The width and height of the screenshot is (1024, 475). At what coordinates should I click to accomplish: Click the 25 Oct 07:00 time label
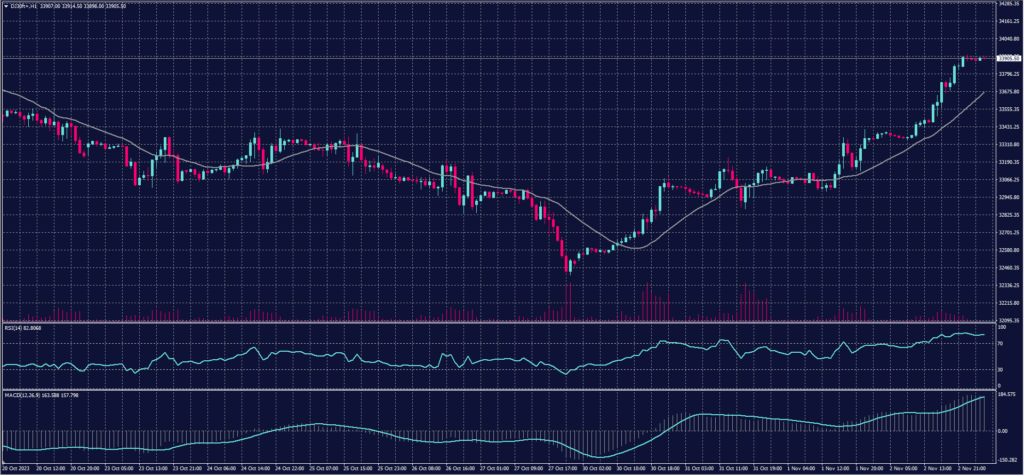(x=325, y=468)
